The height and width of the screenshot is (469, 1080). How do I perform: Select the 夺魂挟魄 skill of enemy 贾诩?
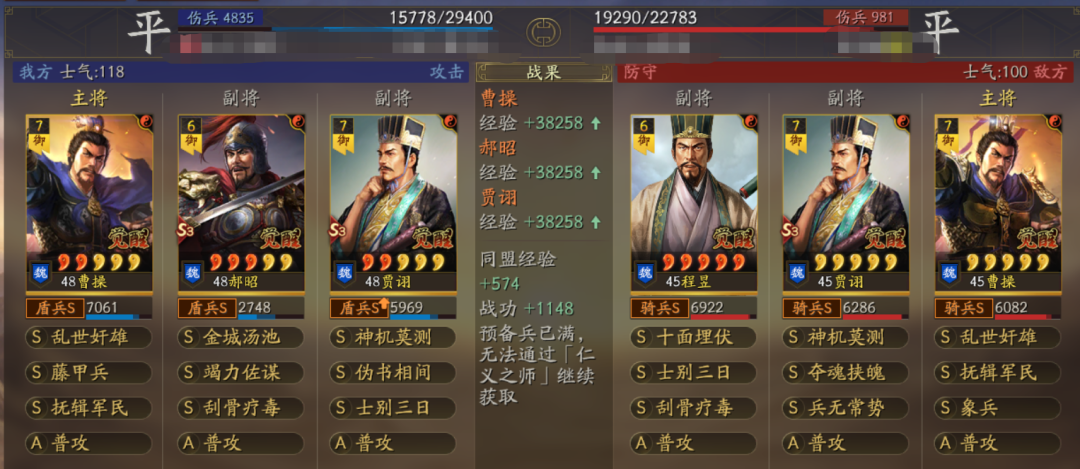point(845,373)
